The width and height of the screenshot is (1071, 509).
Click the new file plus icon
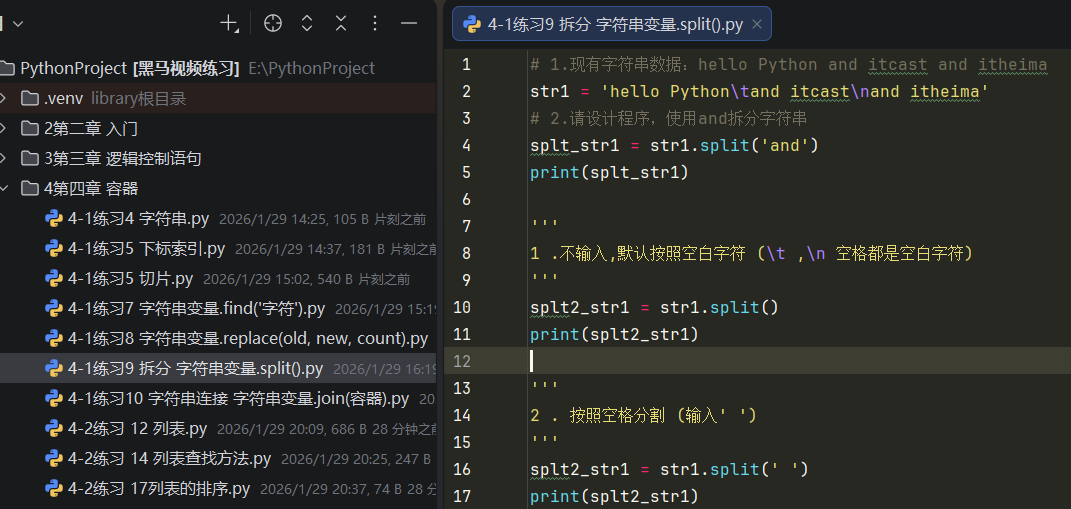click(x=229, y=23)
